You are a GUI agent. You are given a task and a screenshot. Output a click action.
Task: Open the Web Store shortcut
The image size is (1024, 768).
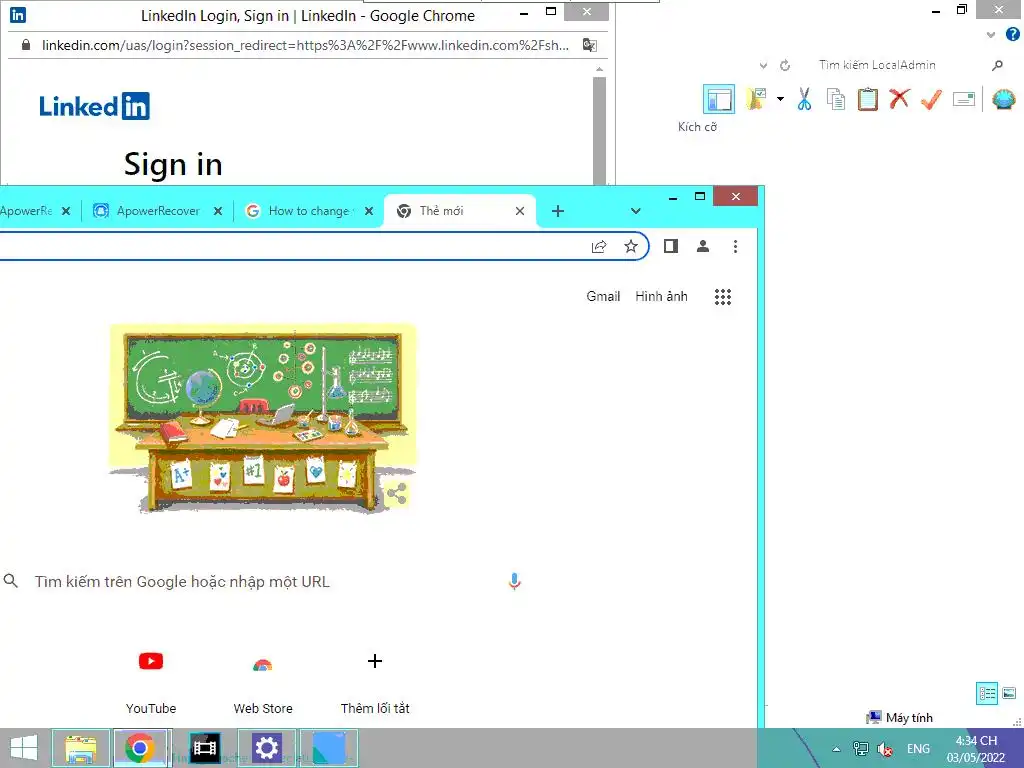[x=263, y=682]
